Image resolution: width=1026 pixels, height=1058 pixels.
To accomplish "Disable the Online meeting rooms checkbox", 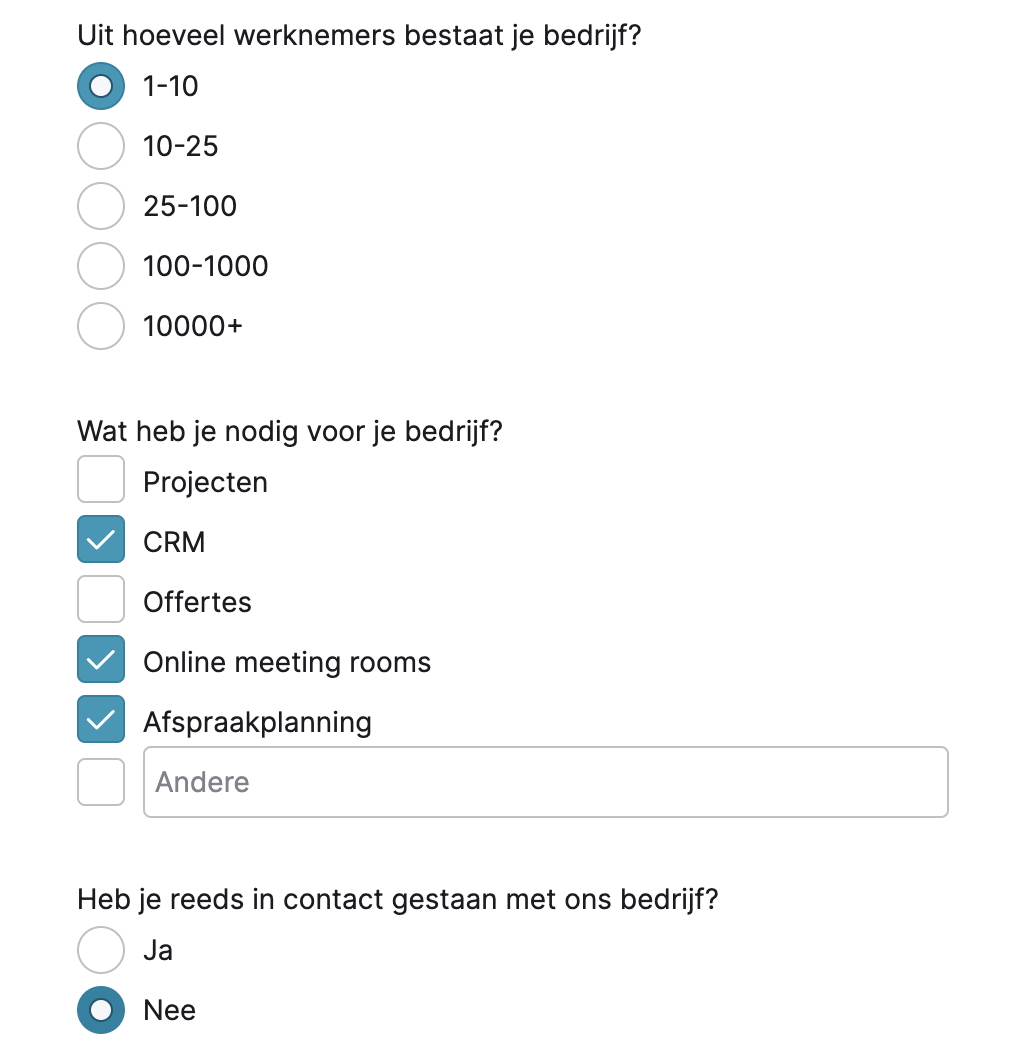I will coord(101,660).
